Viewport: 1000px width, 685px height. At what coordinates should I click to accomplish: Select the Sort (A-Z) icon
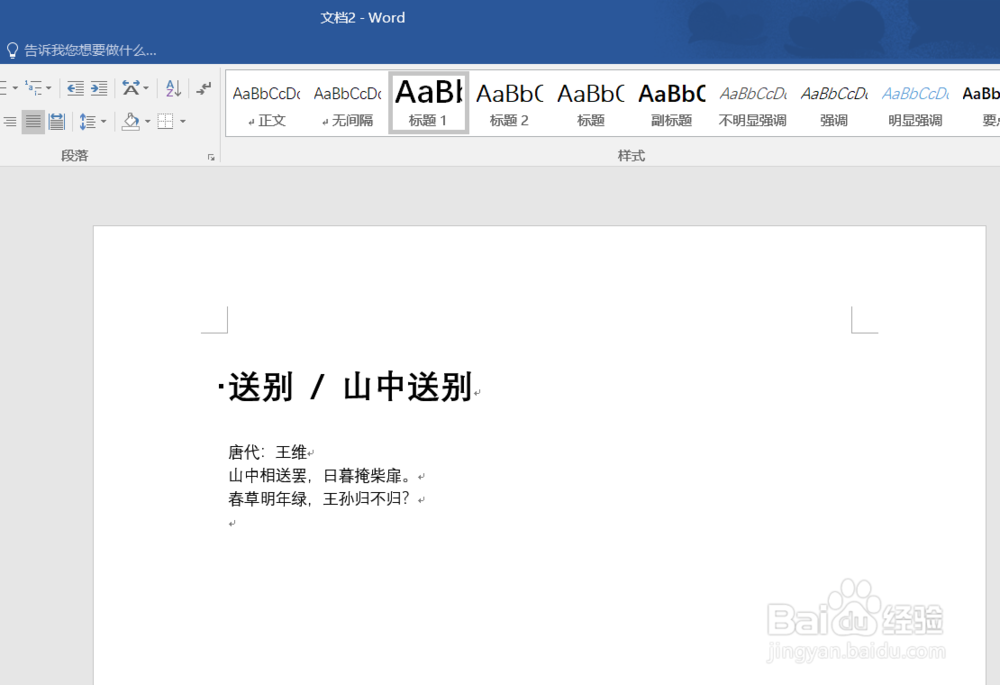[x=173, y=88]
